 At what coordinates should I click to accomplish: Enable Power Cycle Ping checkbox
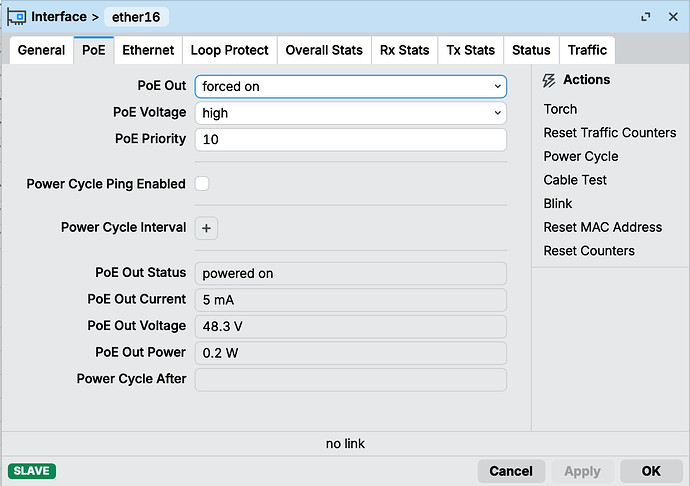(x=202, y=184)
